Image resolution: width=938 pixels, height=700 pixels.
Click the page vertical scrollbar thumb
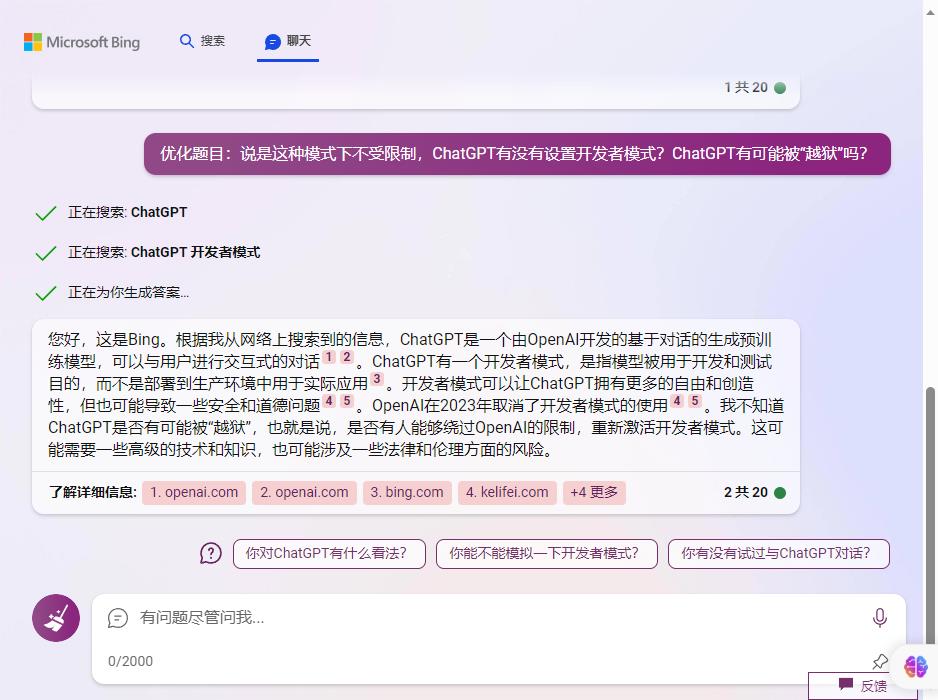[930, 516]
